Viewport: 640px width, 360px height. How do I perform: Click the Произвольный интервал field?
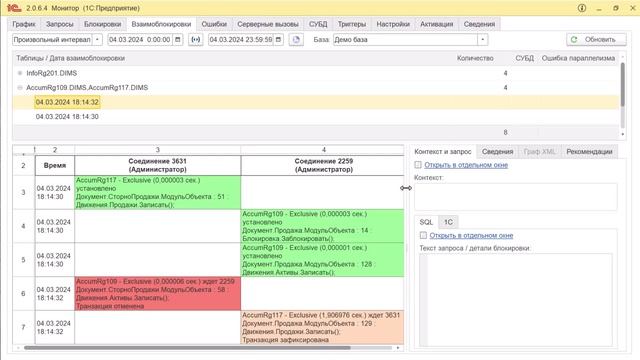(52, 40)
